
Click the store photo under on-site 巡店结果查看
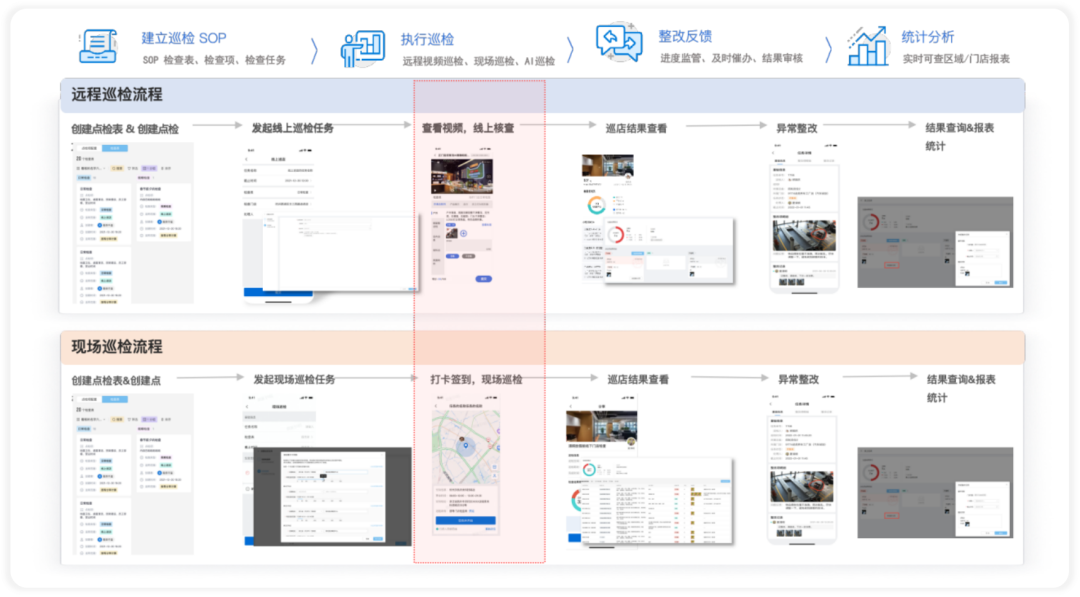[x=601, y=426]
